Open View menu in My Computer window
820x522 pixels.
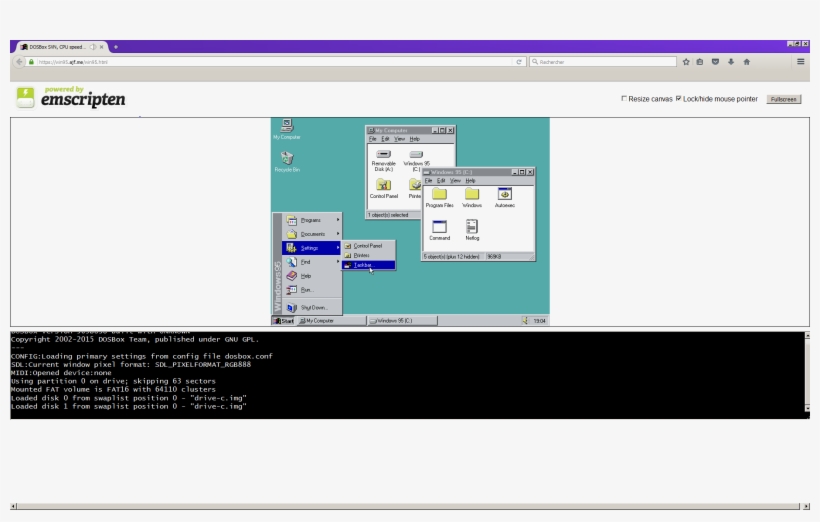400,139
